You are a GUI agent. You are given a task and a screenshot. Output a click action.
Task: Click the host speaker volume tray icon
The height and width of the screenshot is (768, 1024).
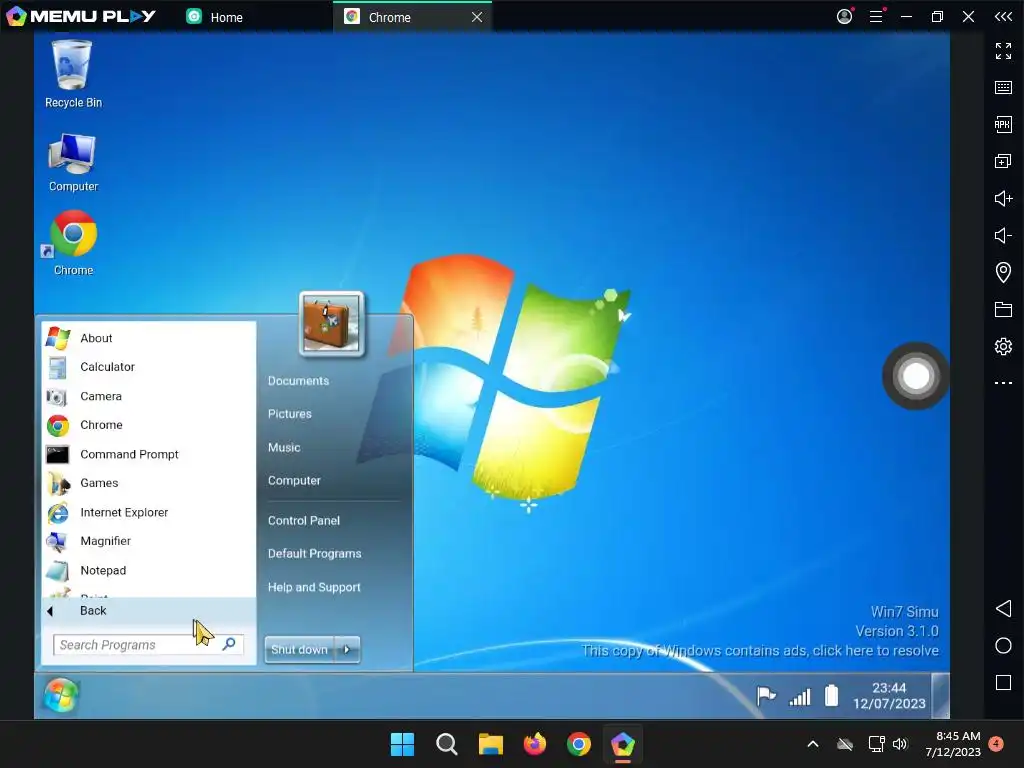pyautogui.click(x=901, y=744)
